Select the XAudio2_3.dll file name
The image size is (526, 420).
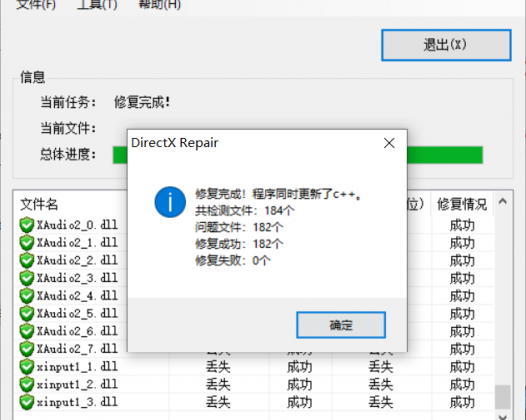point(77,278)
